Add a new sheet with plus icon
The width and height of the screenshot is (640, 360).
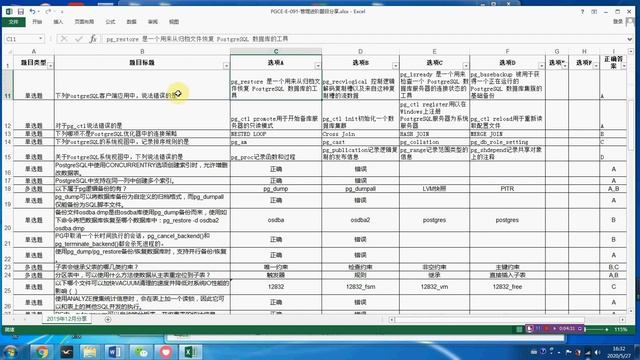108,319
